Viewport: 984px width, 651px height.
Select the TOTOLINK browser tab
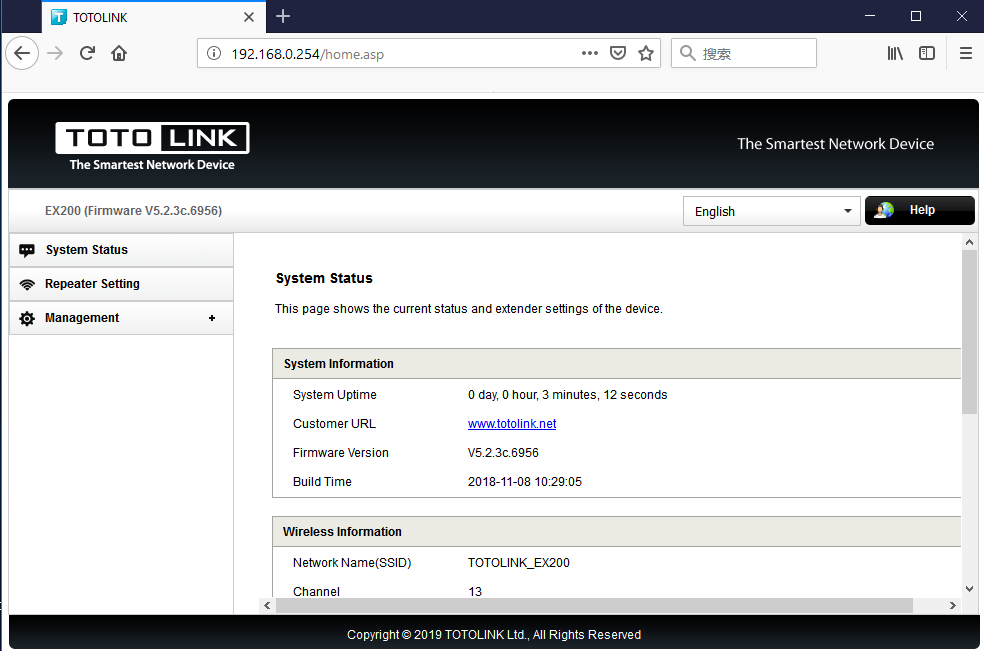(154, 17)
